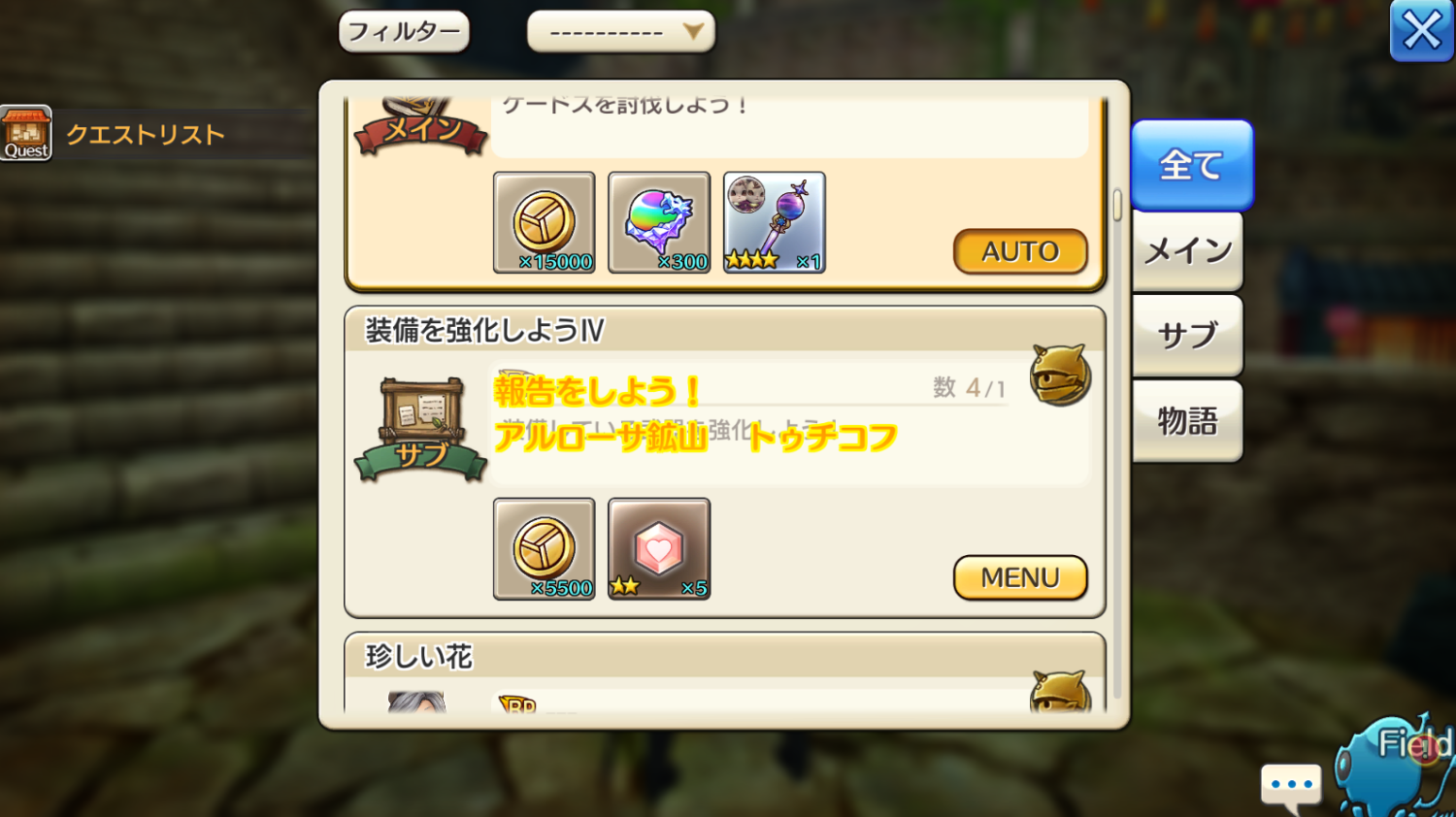Tap the gold helmet icon on 装備を強化しようⅣ
The image size is (1456, 817).
(1060, 375)
